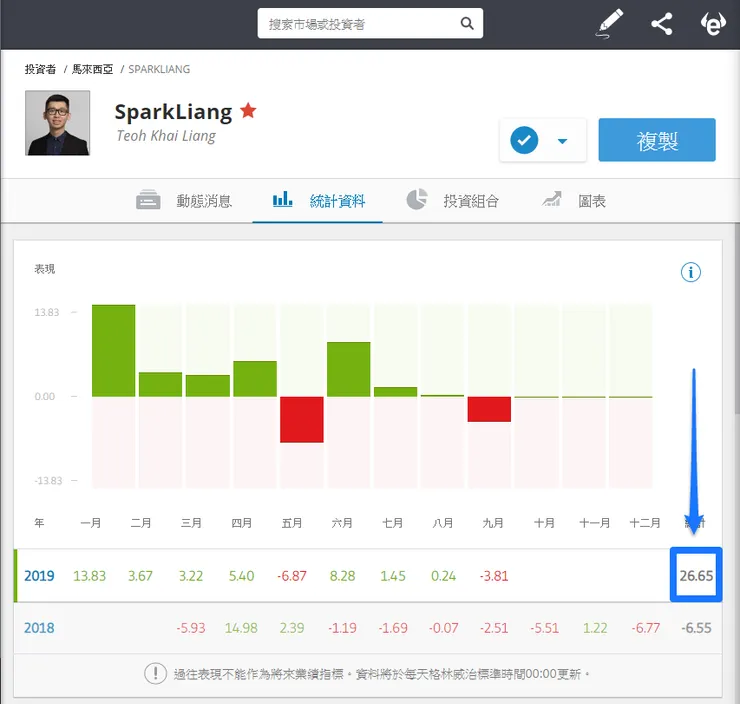
Task: Click 2019 May value -6.87
Action: click(292, 576)
